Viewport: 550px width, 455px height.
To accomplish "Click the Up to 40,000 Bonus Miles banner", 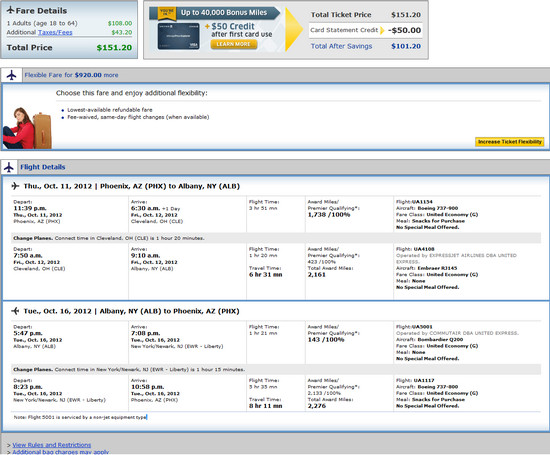I will pos(224,13).
